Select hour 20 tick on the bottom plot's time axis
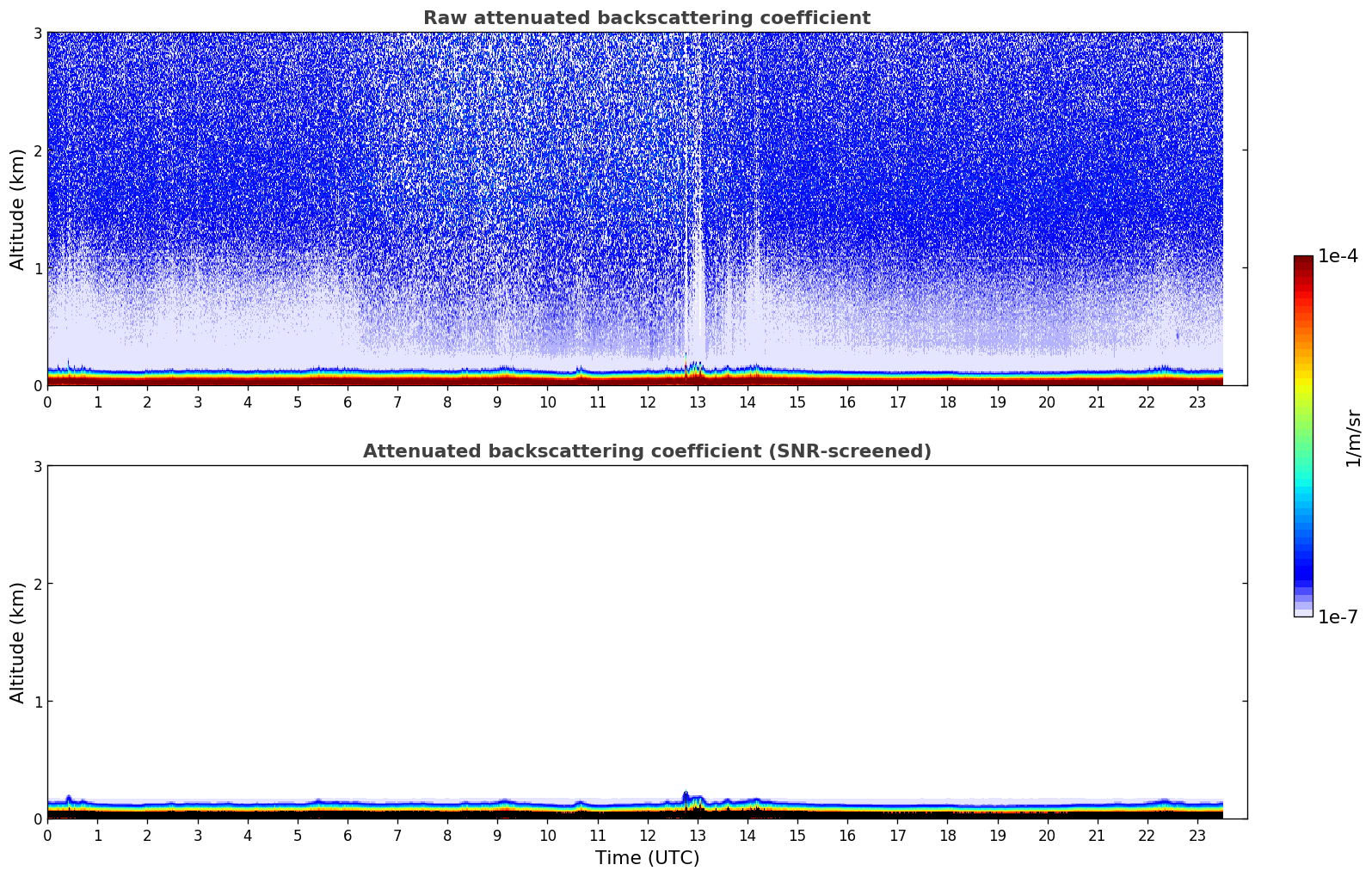Viewport: 1372px width, 877px height. [x=1047, y=835]
